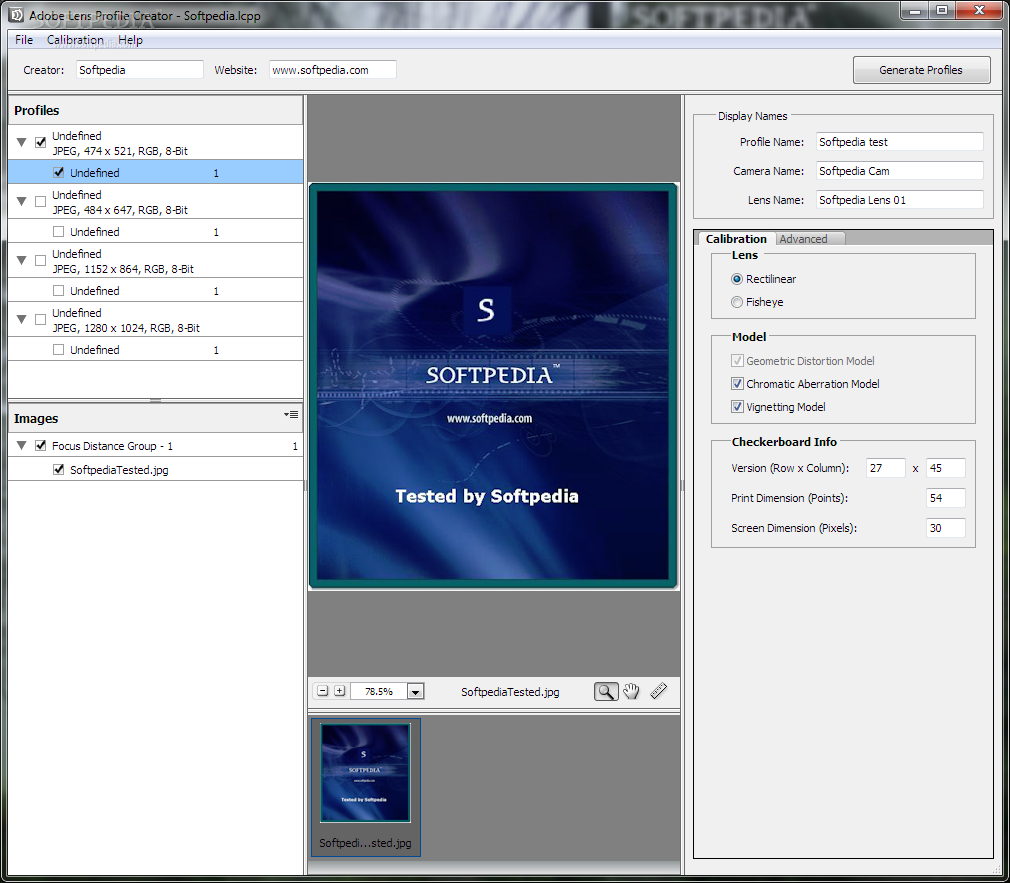This screenshot has height=883, width=1010.
Task: Collapse the 474 x 521 profile group
Action: 21,142
